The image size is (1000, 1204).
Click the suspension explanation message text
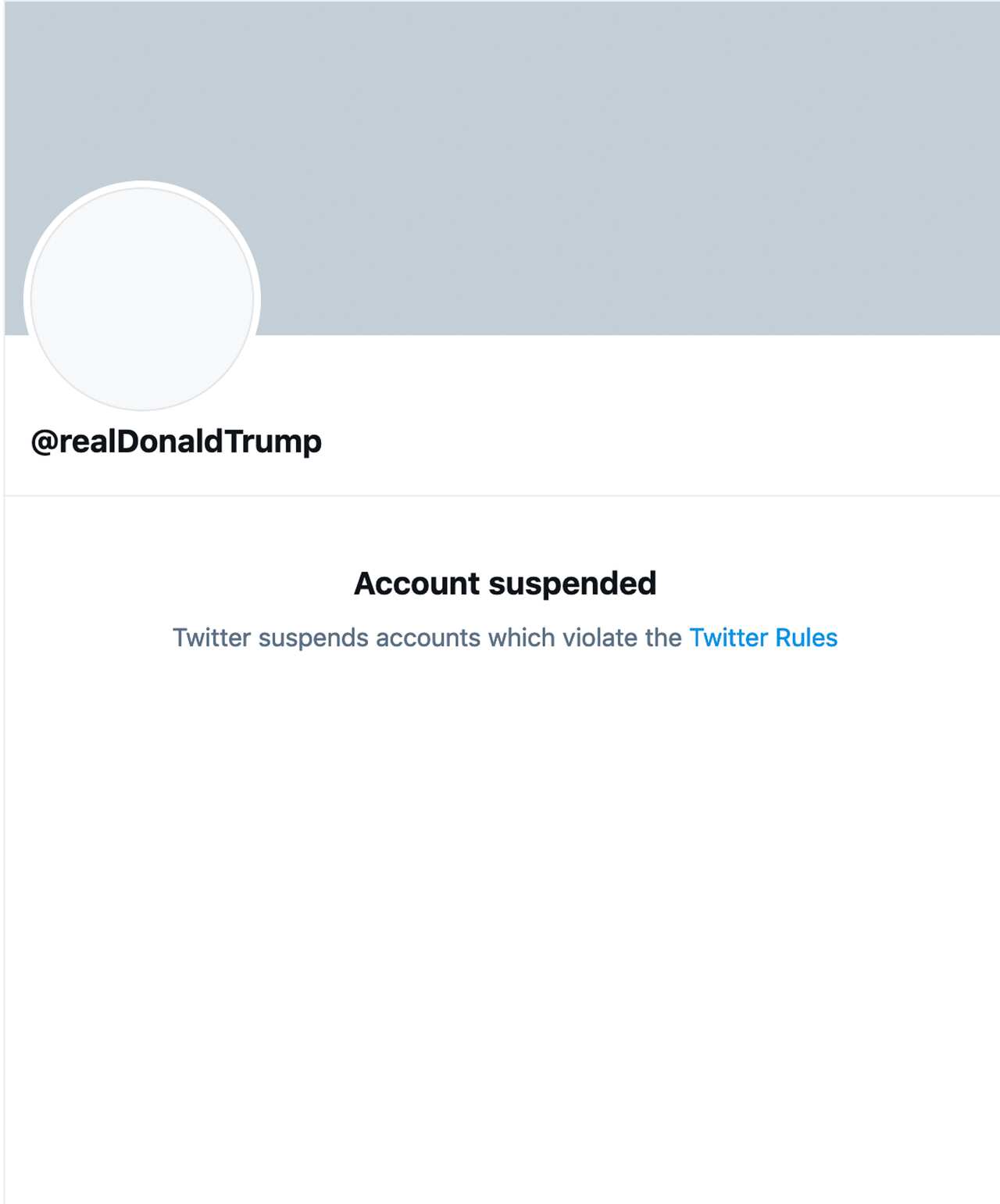tap(505, 638)
